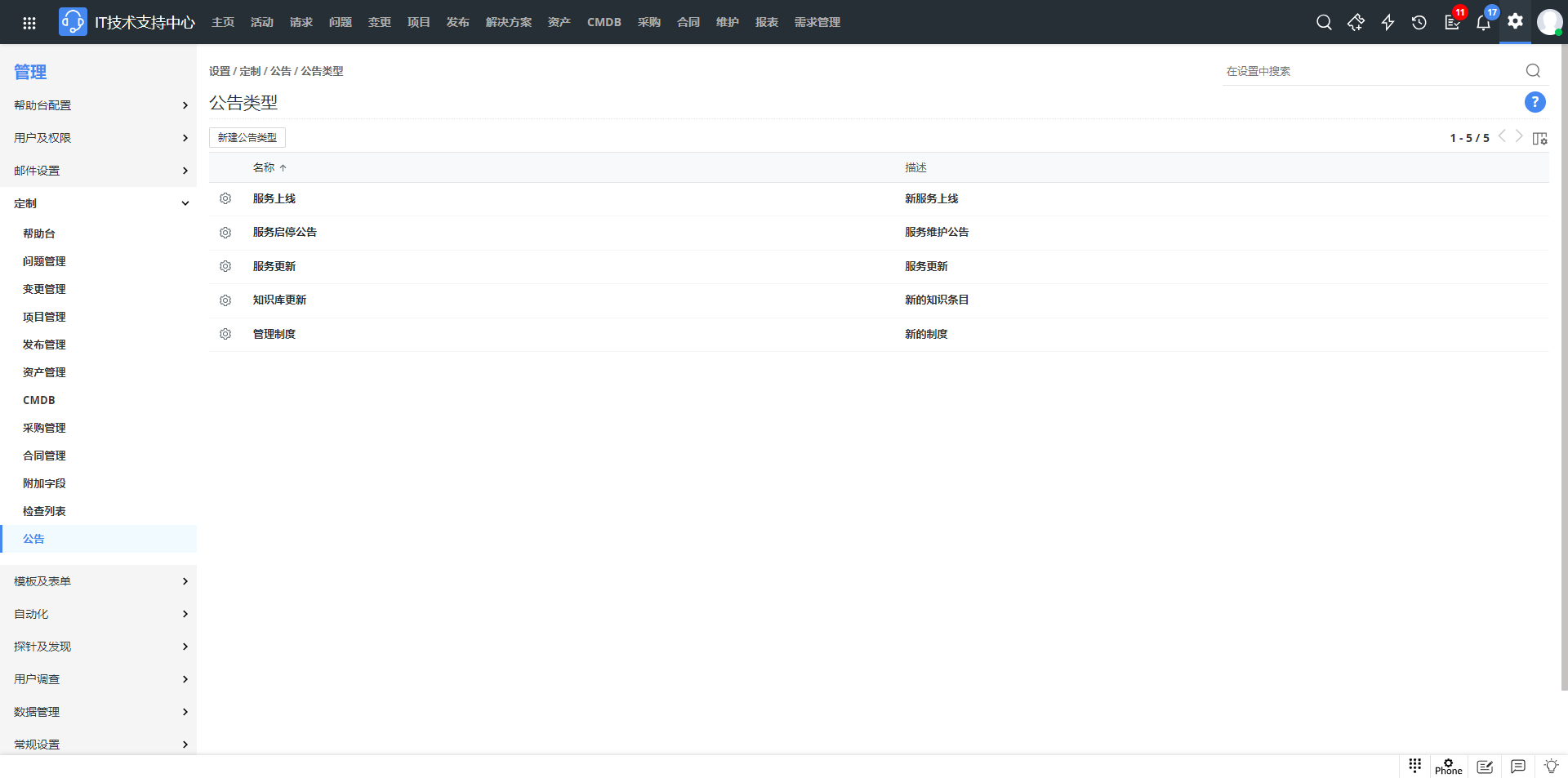Open the admin settings gear icon
1568x778 pixels.
pyautogui.click(x=1516, y=21)
